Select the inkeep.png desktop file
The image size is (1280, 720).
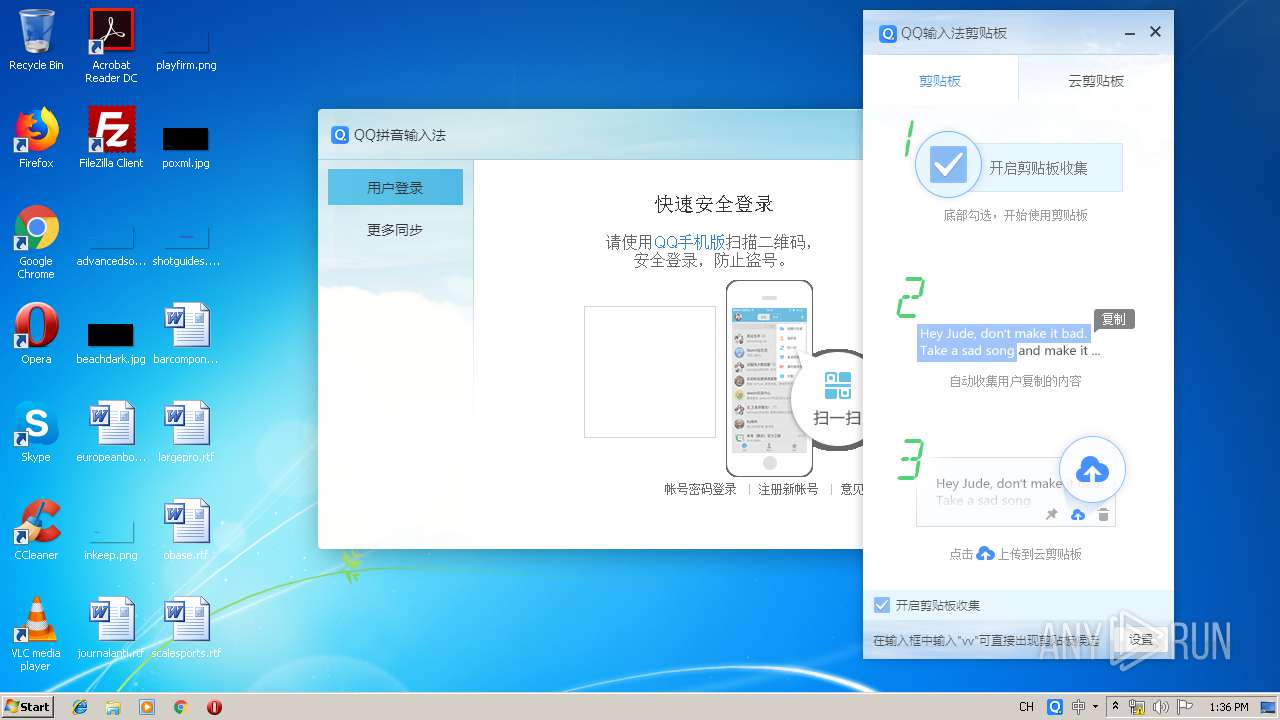pyautogui.click(x=111, y=538)
